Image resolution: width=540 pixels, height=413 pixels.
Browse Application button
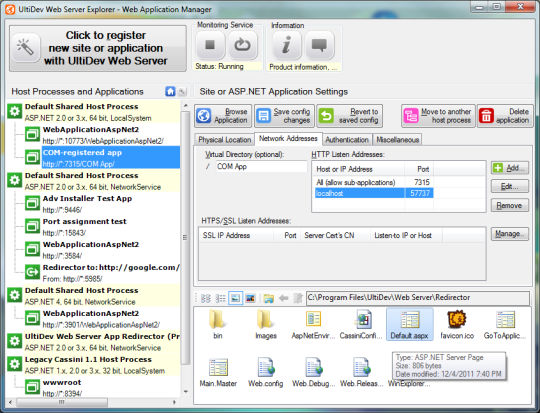pyautogui.click(x=223, y=116)
